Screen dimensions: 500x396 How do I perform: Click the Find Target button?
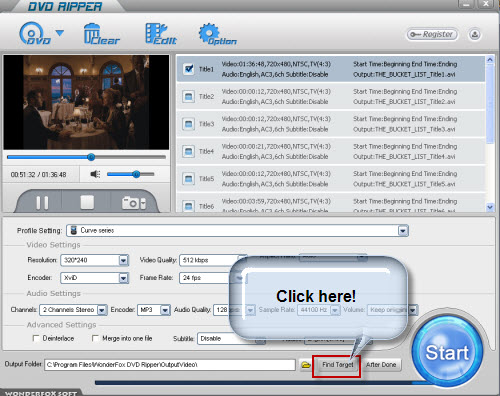pos(337,365)
